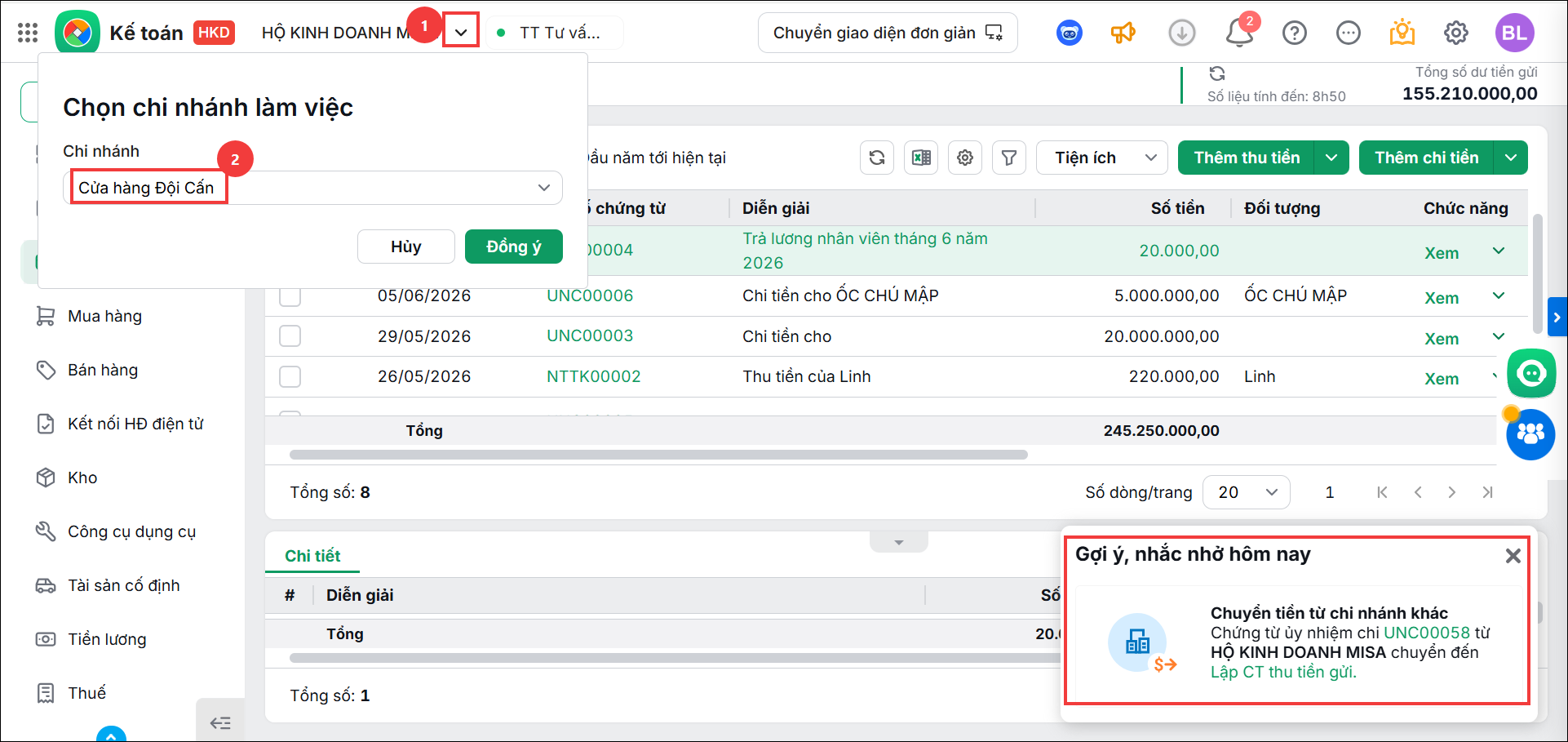Open the help question mark icon
The height and width of the screenshot is (742, 1568).
[1295, 33]
